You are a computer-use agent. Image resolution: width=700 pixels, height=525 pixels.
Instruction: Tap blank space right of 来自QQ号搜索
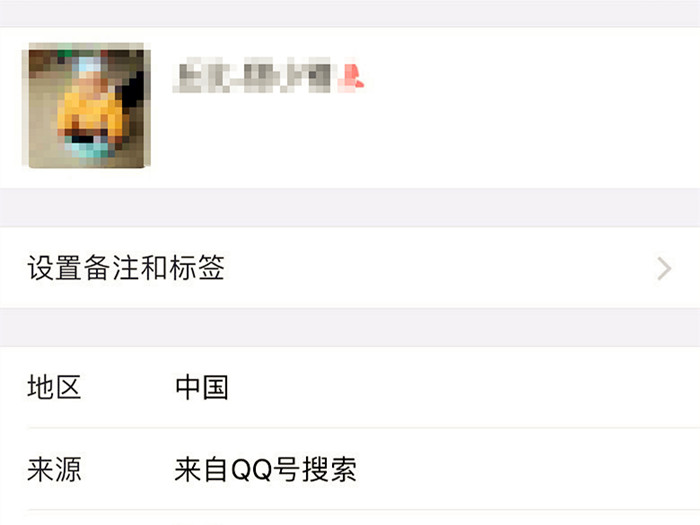(x=529, y=469)
